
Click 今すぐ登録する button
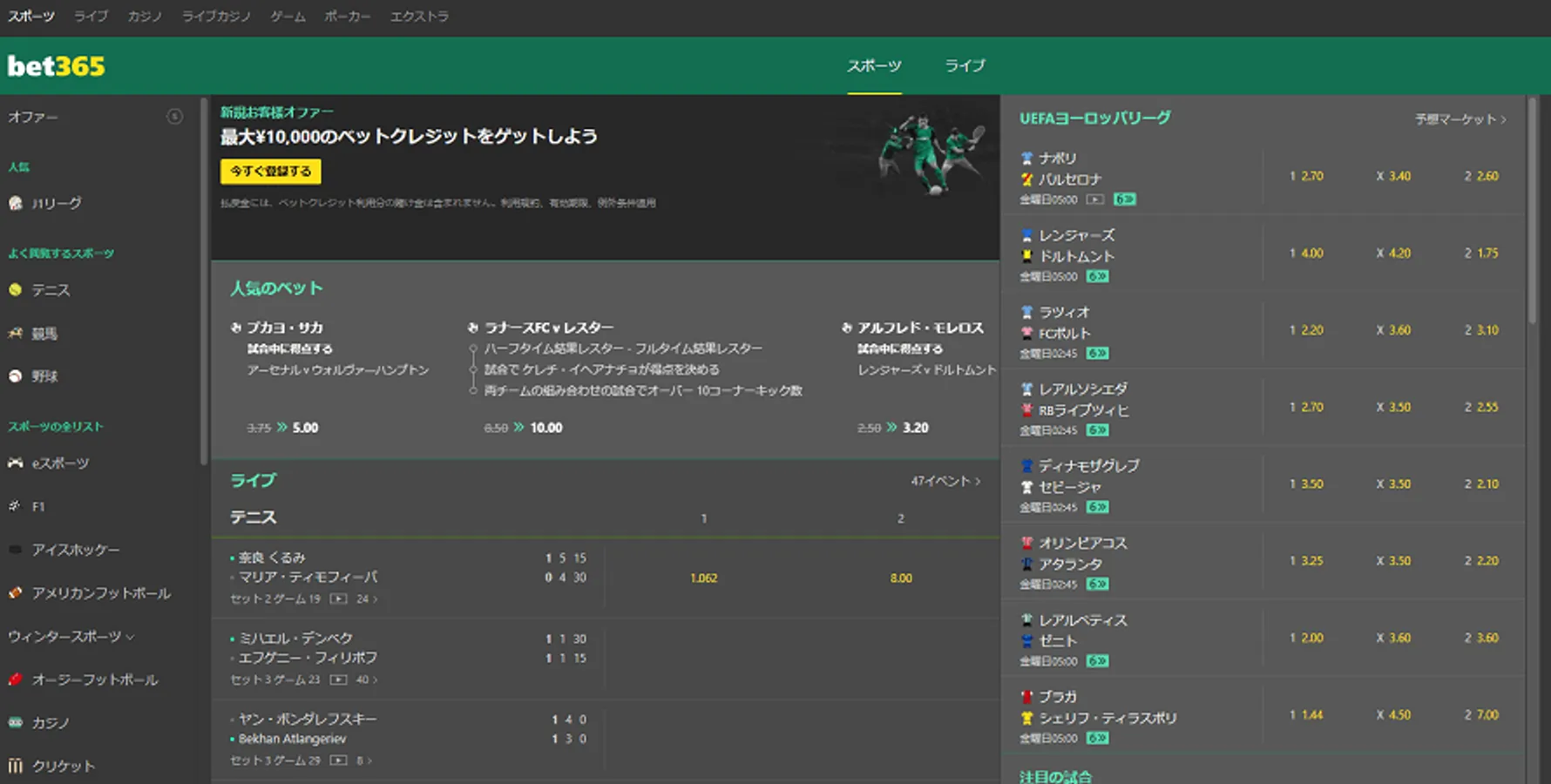271,172
